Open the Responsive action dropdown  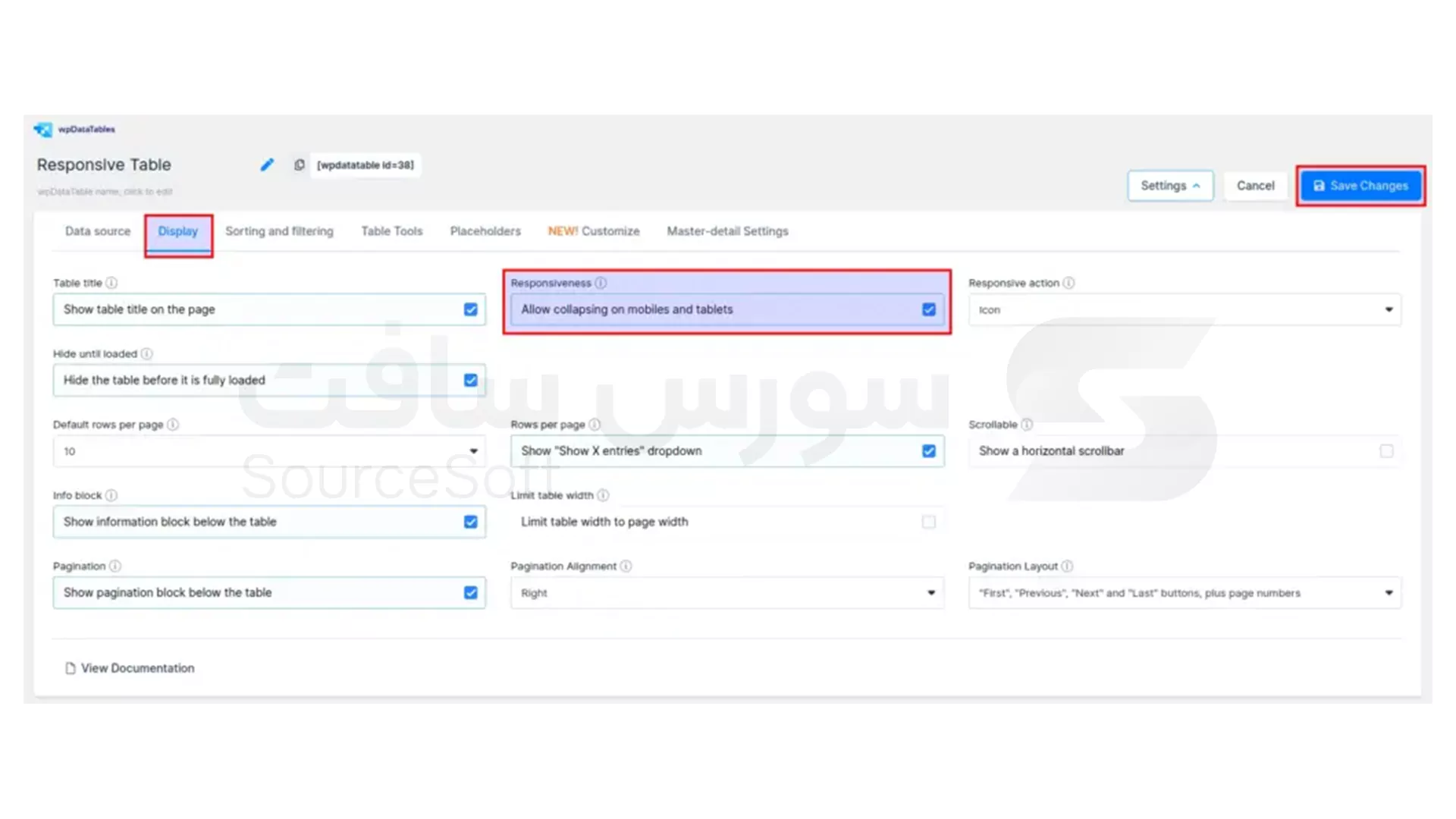tap(1389, 309)
